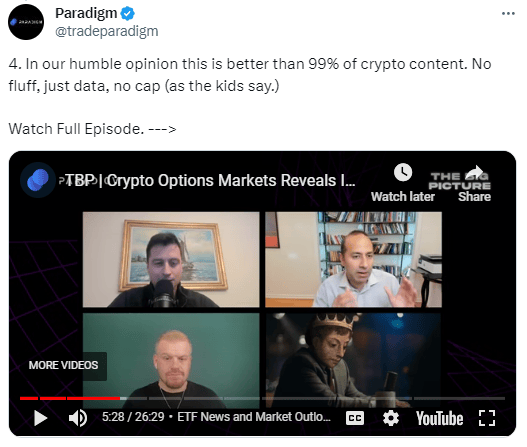This screenshot has width=527, height=447.
Task: Toggle closed captions CC button
Action: [355, 418]
